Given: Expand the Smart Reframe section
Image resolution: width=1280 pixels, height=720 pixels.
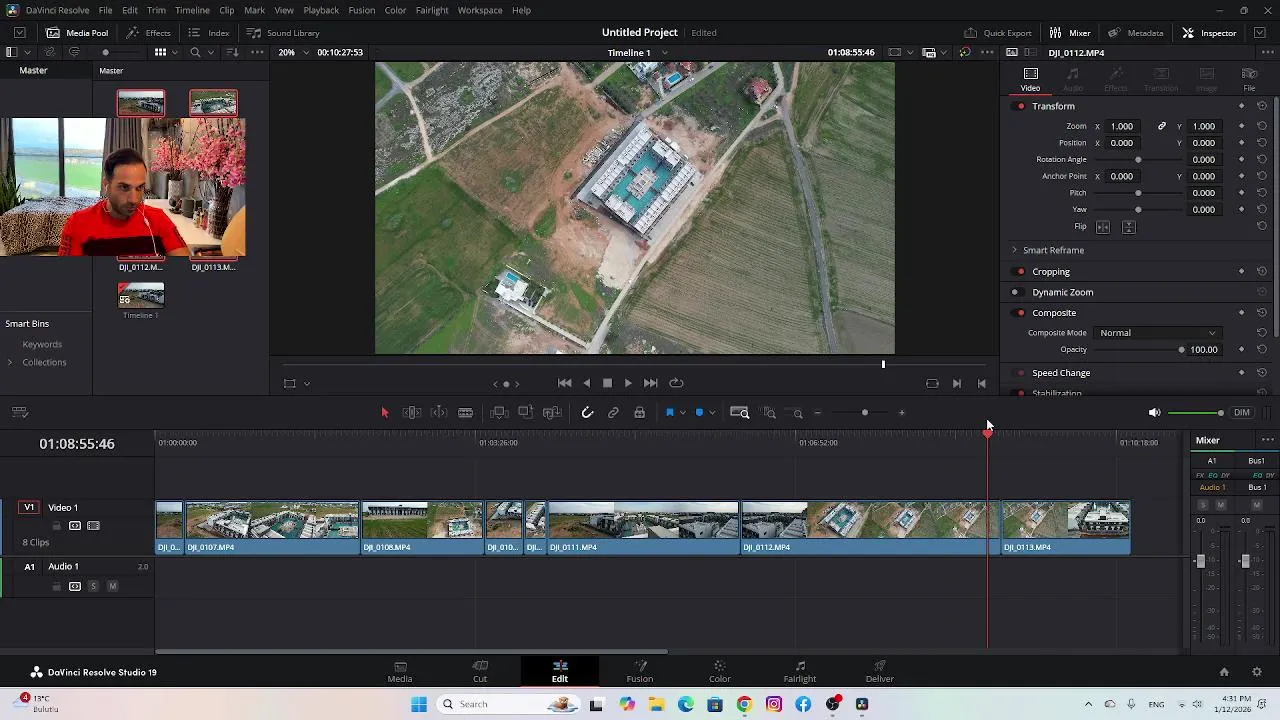Looking at the screenshot, I should point(1015,250).
